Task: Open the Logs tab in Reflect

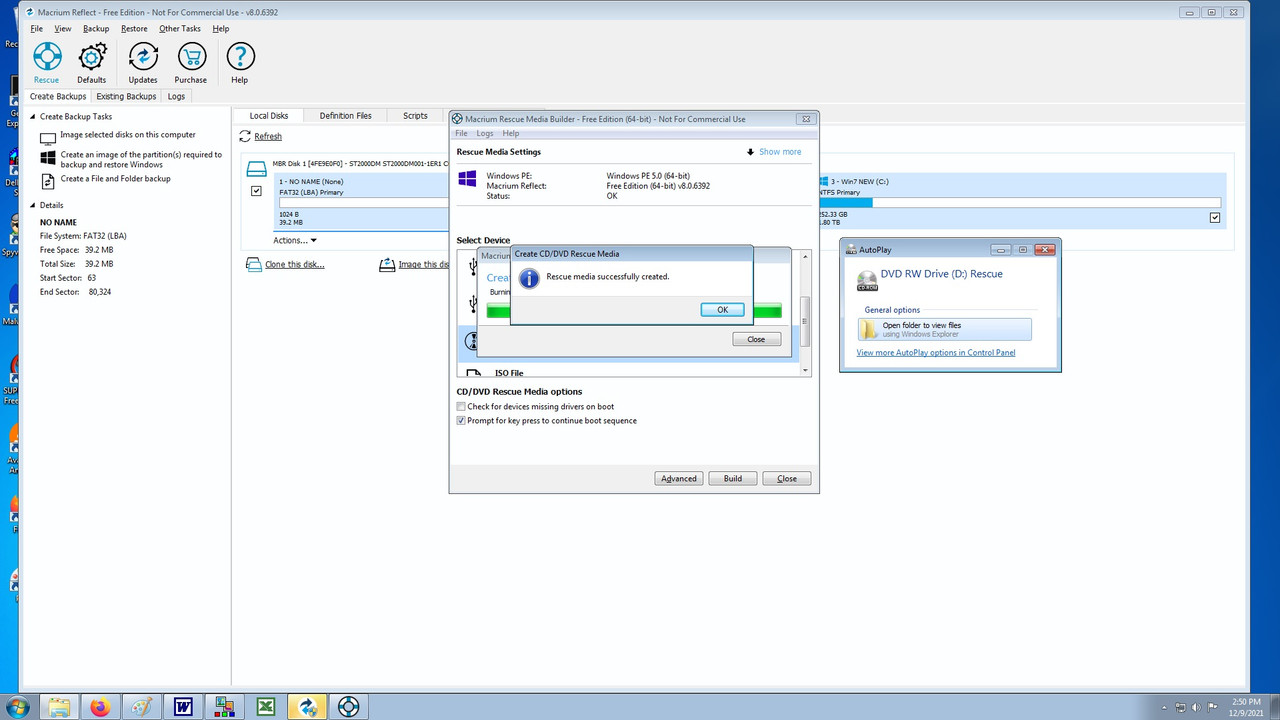Action: tap(176, 97)
